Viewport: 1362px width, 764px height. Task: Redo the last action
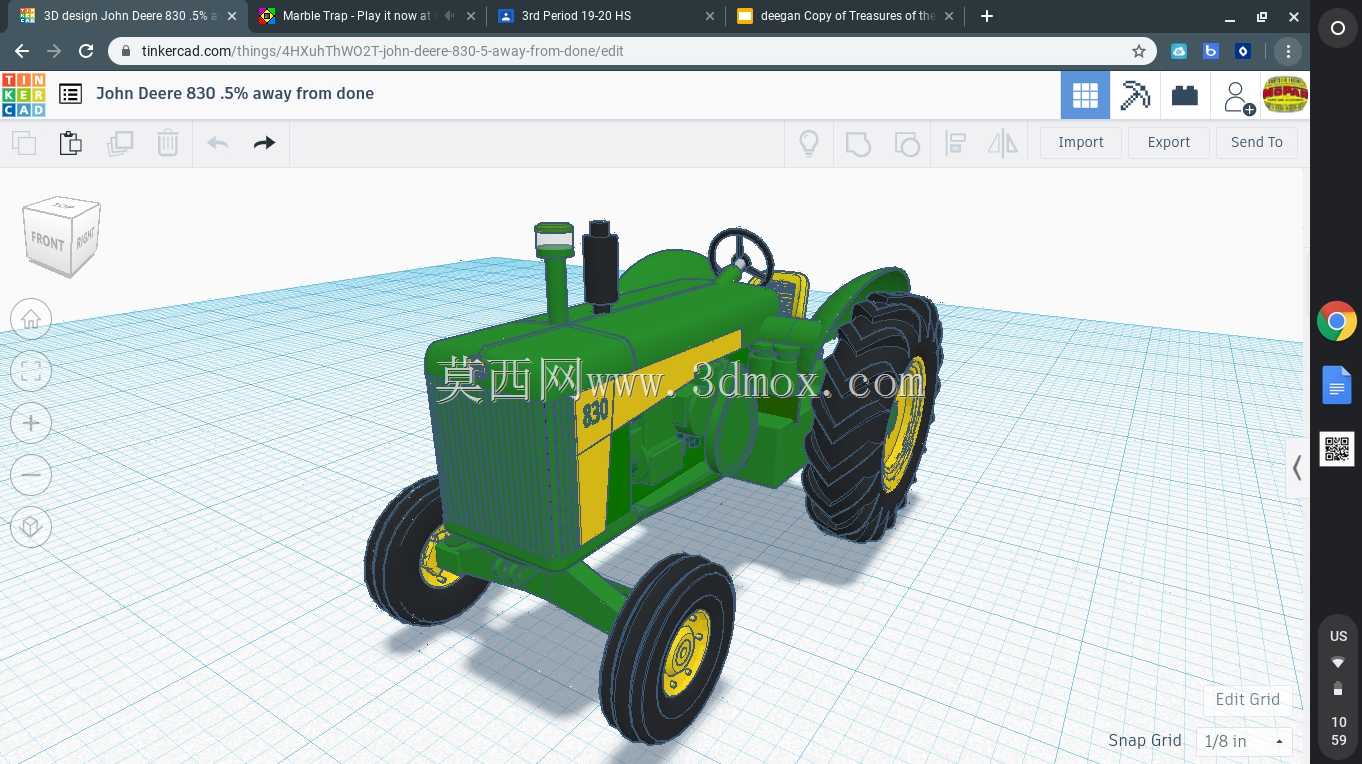[264, 143]
